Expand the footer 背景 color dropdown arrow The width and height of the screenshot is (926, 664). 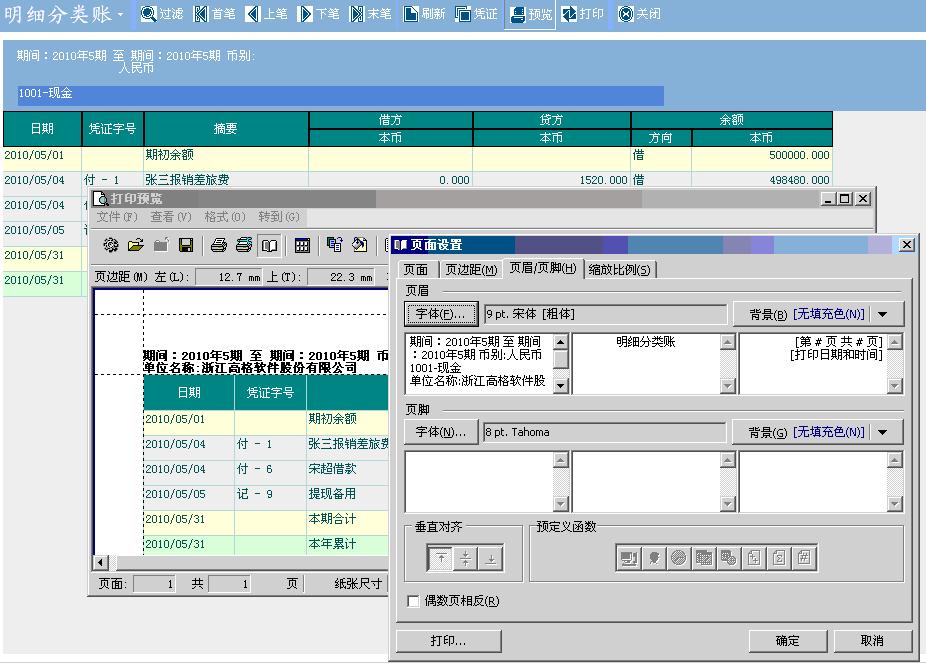coord(883,432)
